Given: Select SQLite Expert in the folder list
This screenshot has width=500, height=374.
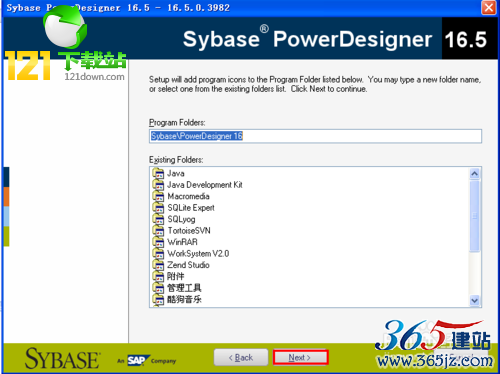Looking at the screenshot, I should pyautogui.click(x=191, y=208).
